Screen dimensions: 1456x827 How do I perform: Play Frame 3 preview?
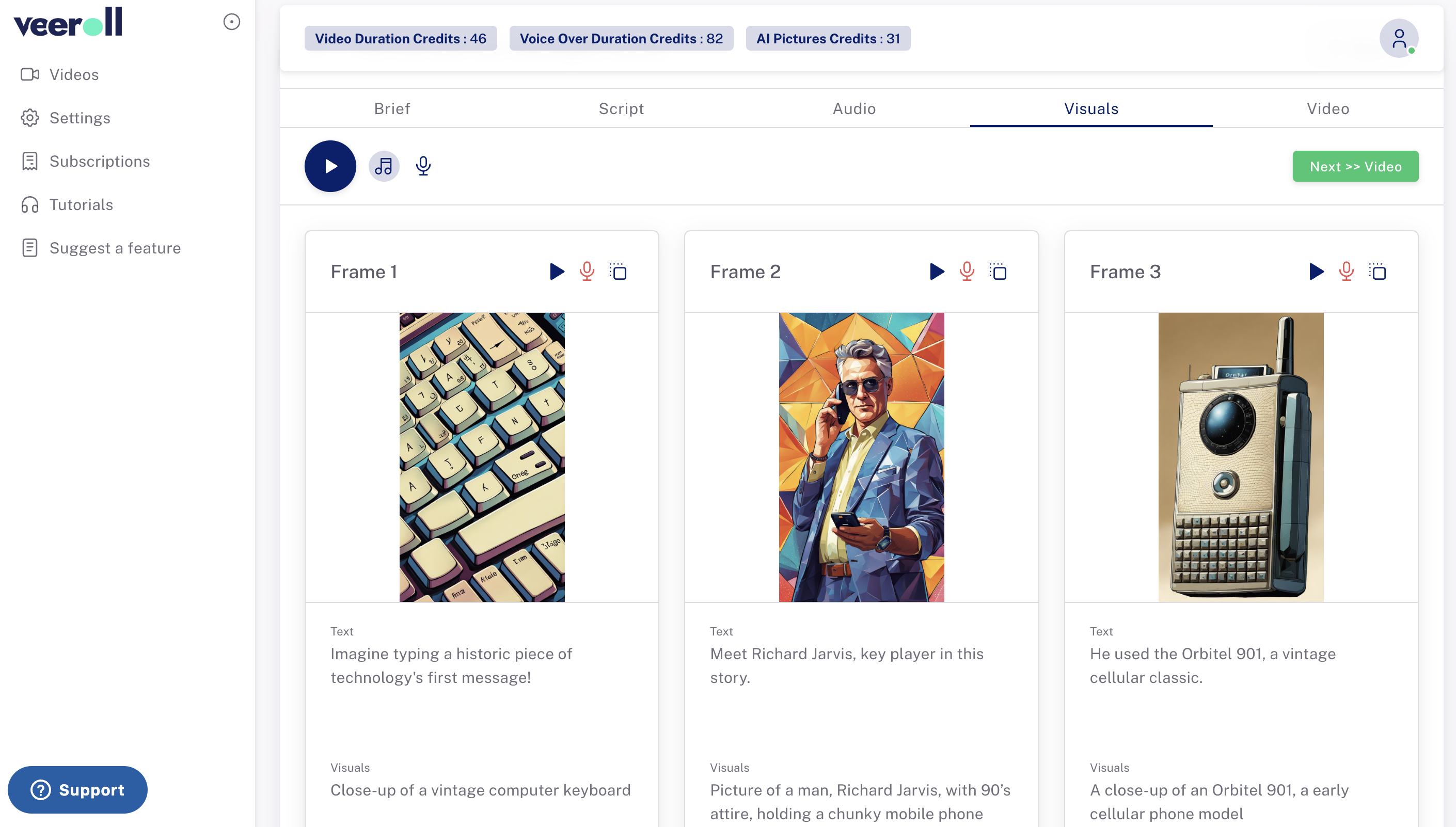coord(1316,272)
